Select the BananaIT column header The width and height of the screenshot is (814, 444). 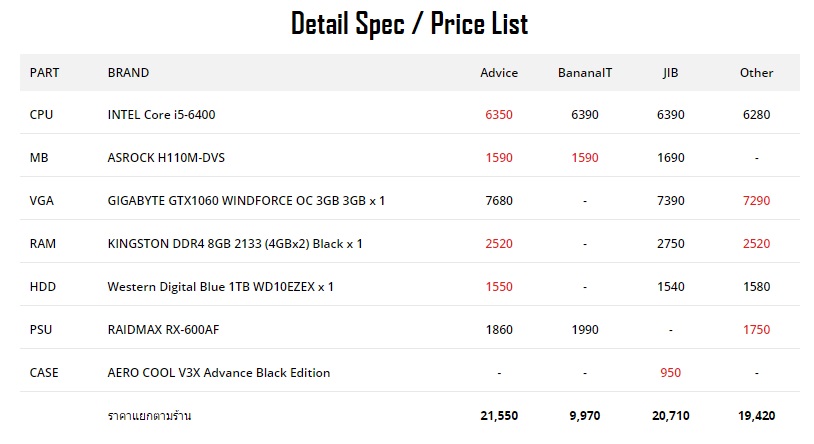click(585, 72)
